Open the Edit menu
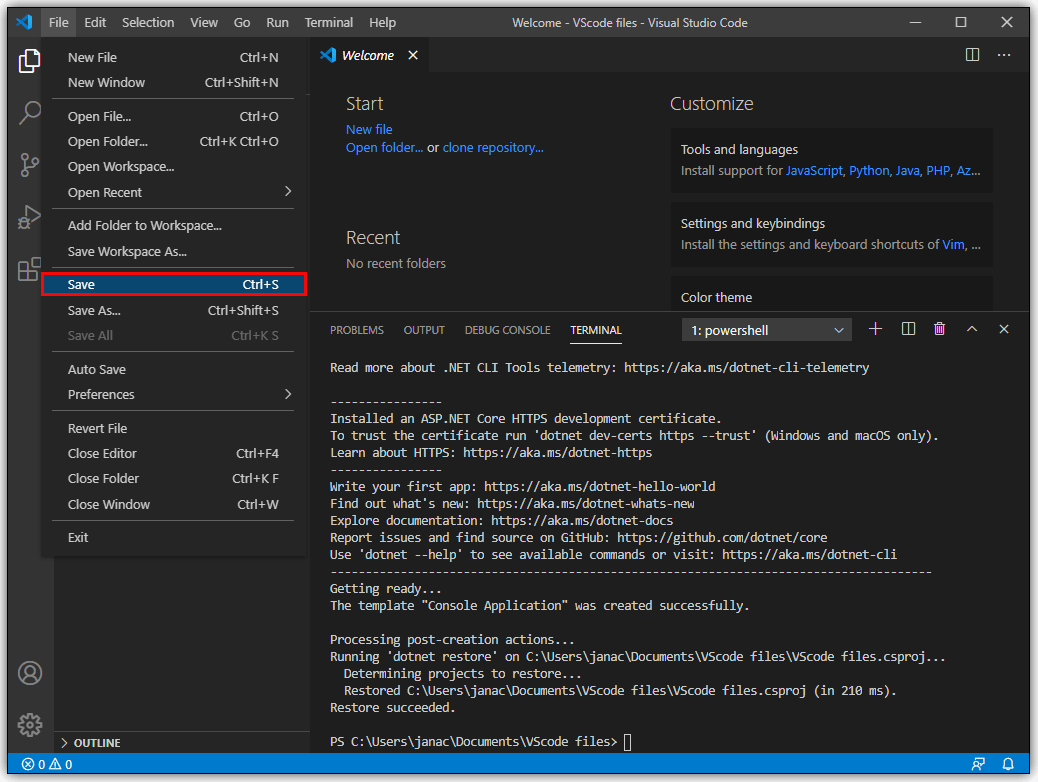 point(95,23)
